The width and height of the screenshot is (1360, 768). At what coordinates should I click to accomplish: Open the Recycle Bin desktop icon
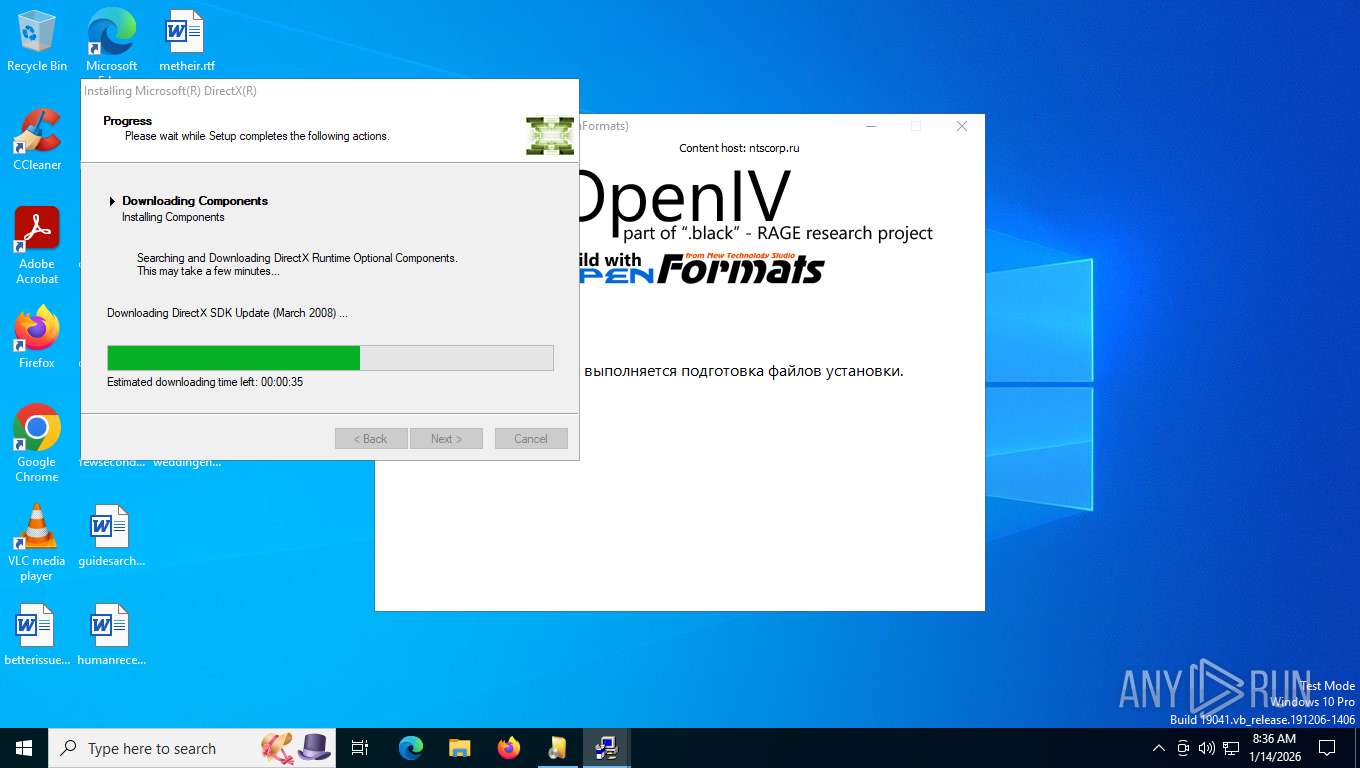coord(37,41)
